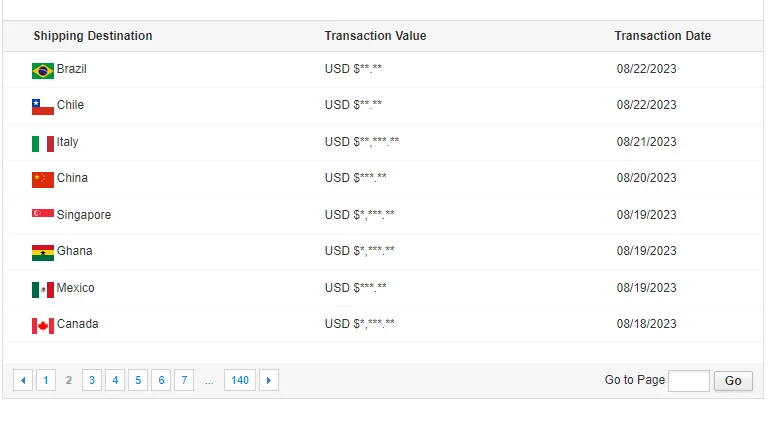Click the Brazil flag icon
The image size is (773, 424).
click(42, 70)
